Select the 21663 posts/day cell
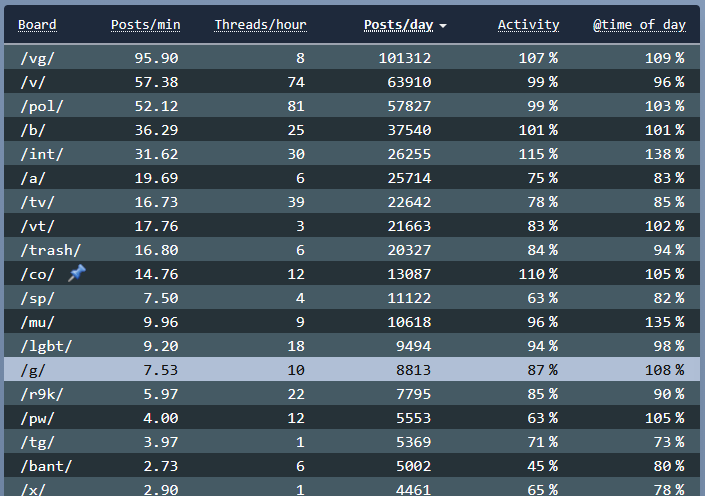 [x=409, y=226]
